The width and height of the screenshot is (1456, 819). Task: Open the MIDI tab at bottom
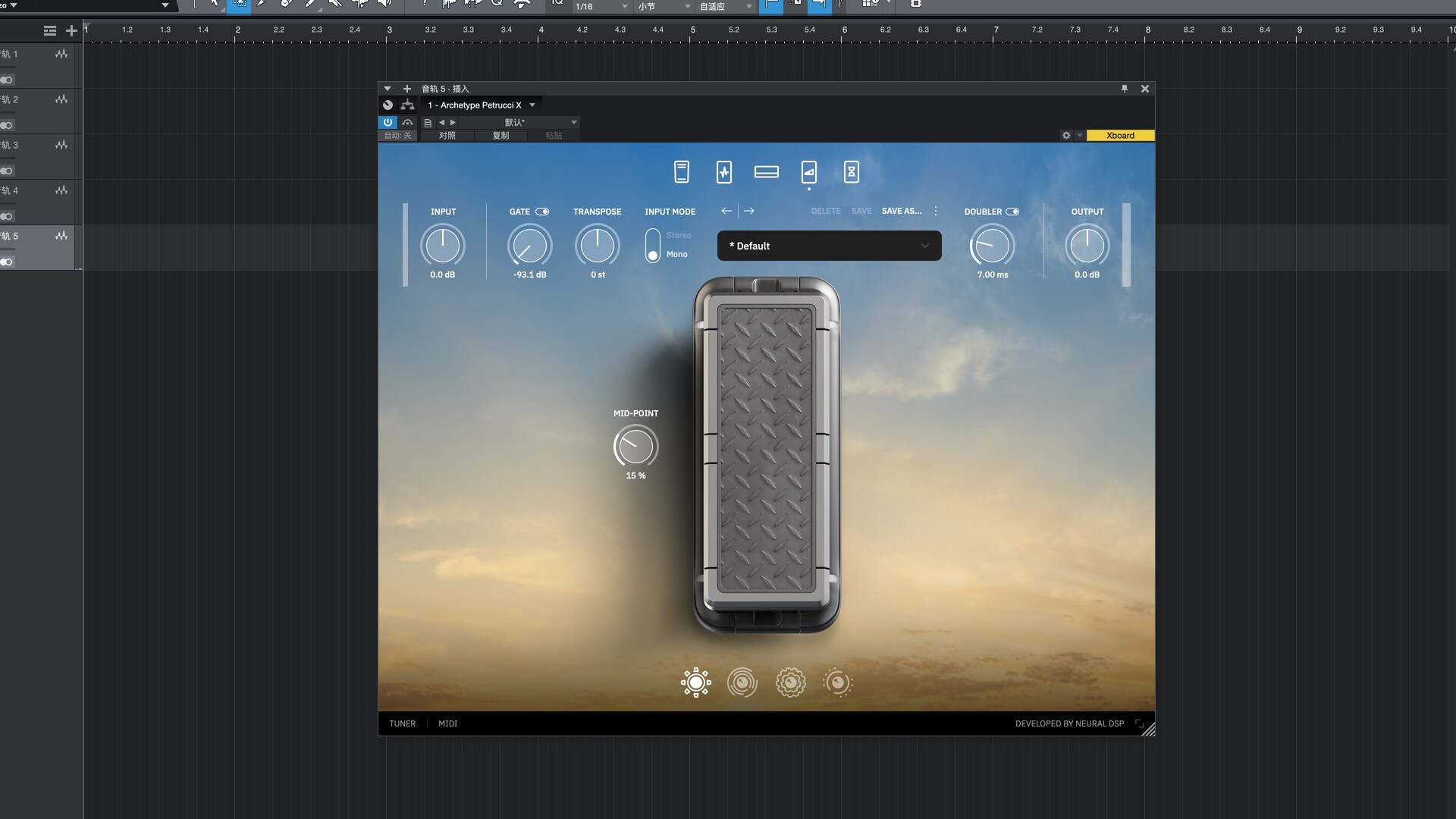coord(447,723)
